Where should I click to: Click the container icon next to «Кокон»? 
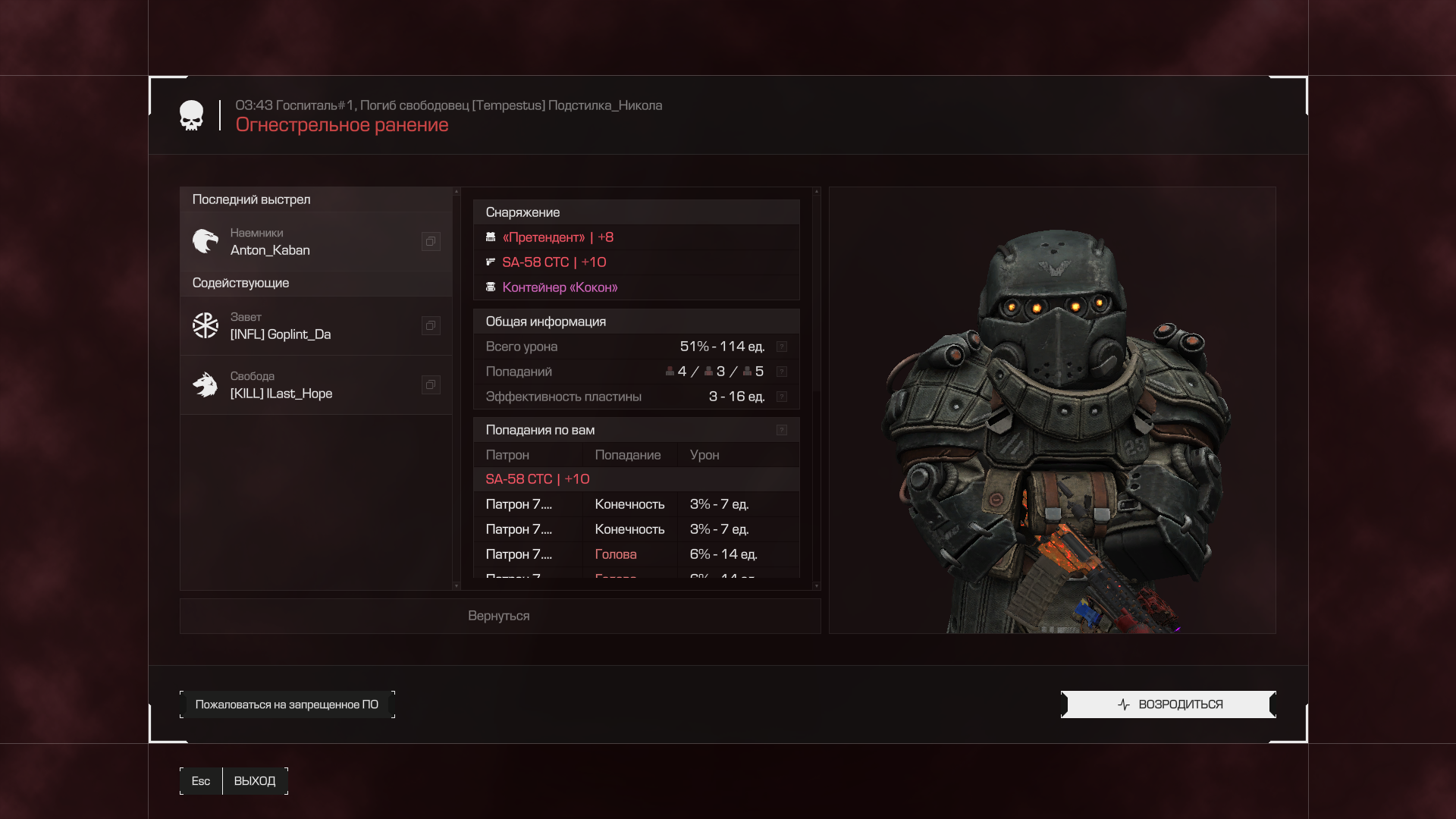[x=491, y=287]
